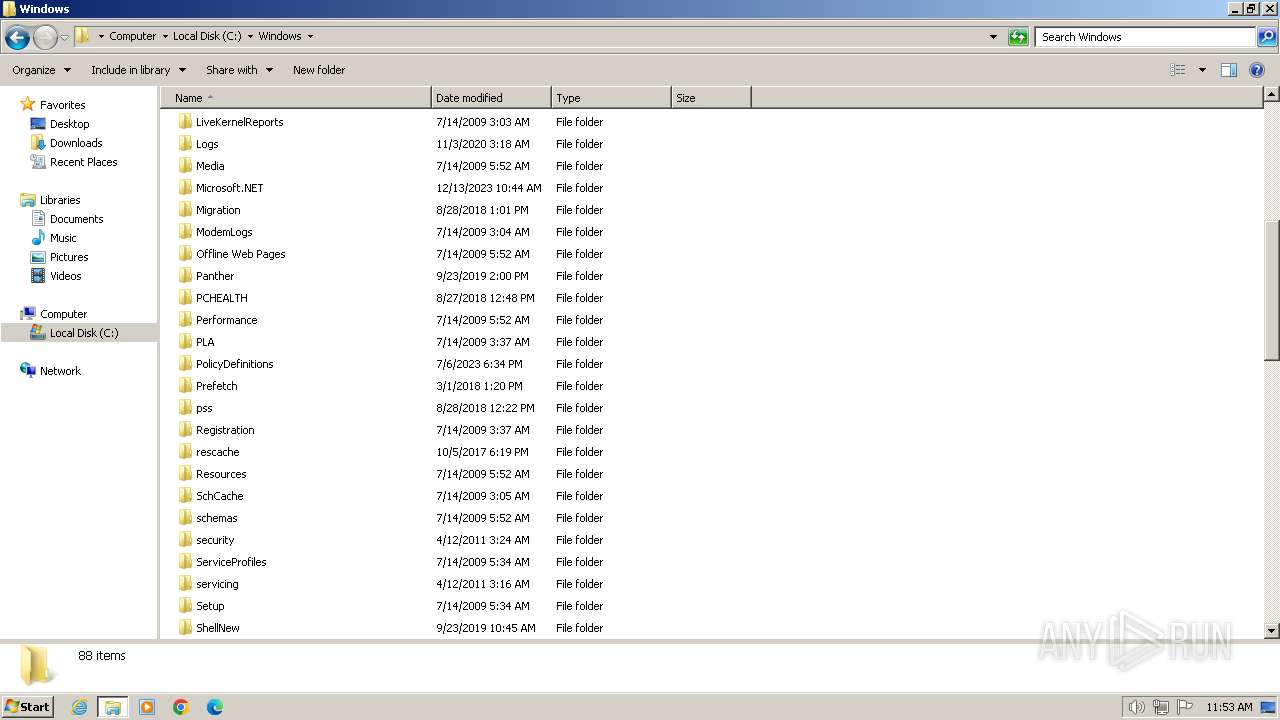This screenshot has width=1280, height=720.
Task: Open the Organize menu
Action: pyautogui.click(x=42, y=70)
